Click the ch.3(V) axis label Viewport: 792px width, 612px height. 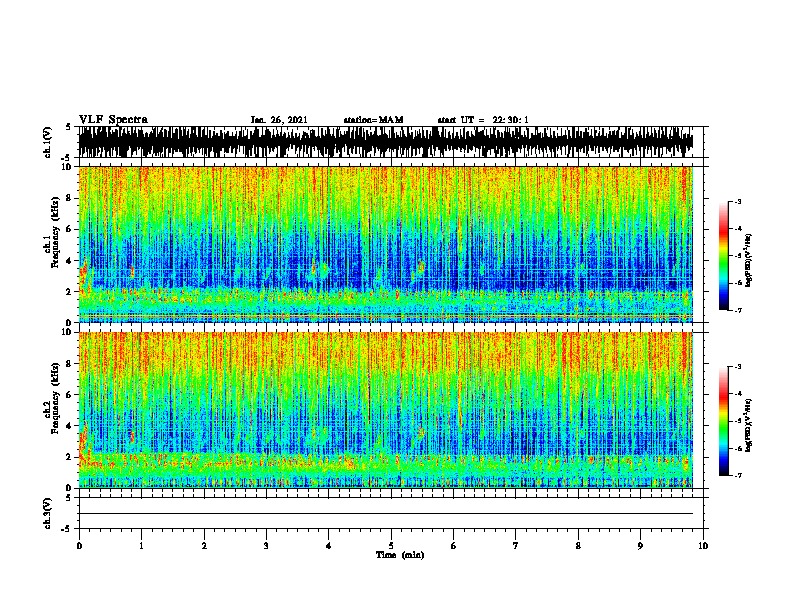[48, 513]
